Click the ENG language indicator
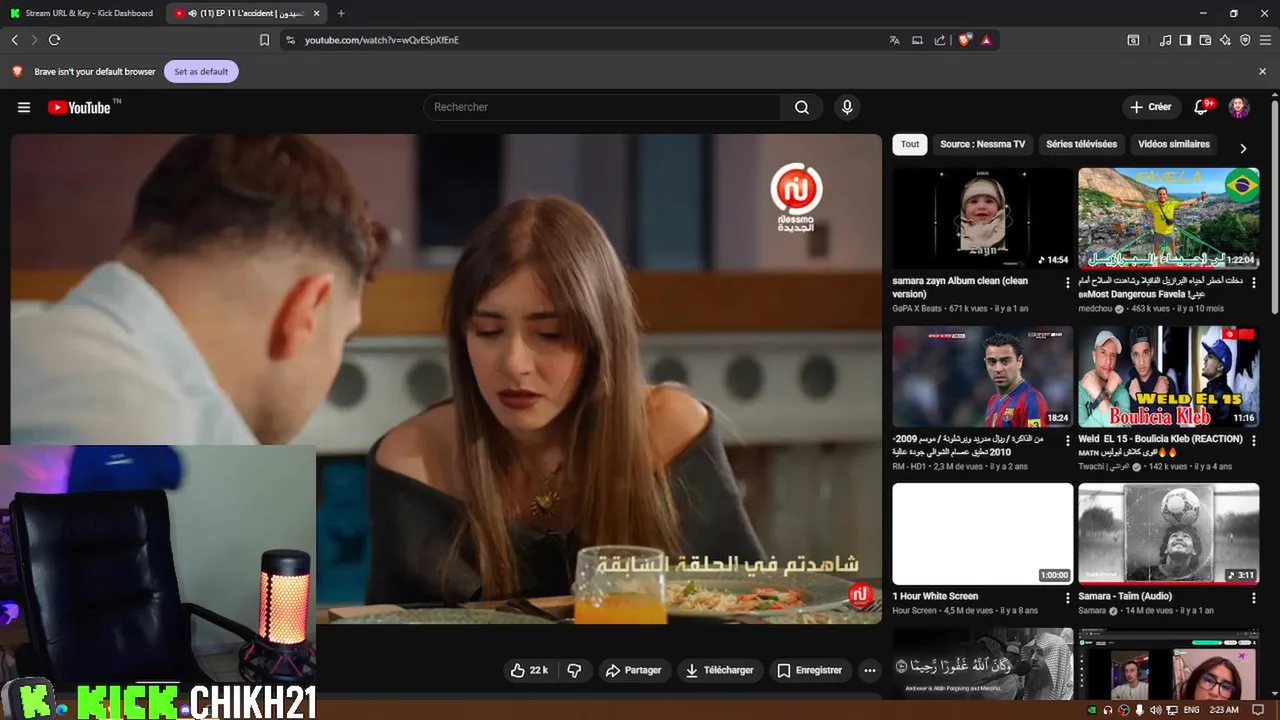Screen dimensions: 1280x720 coord(1190,710)
